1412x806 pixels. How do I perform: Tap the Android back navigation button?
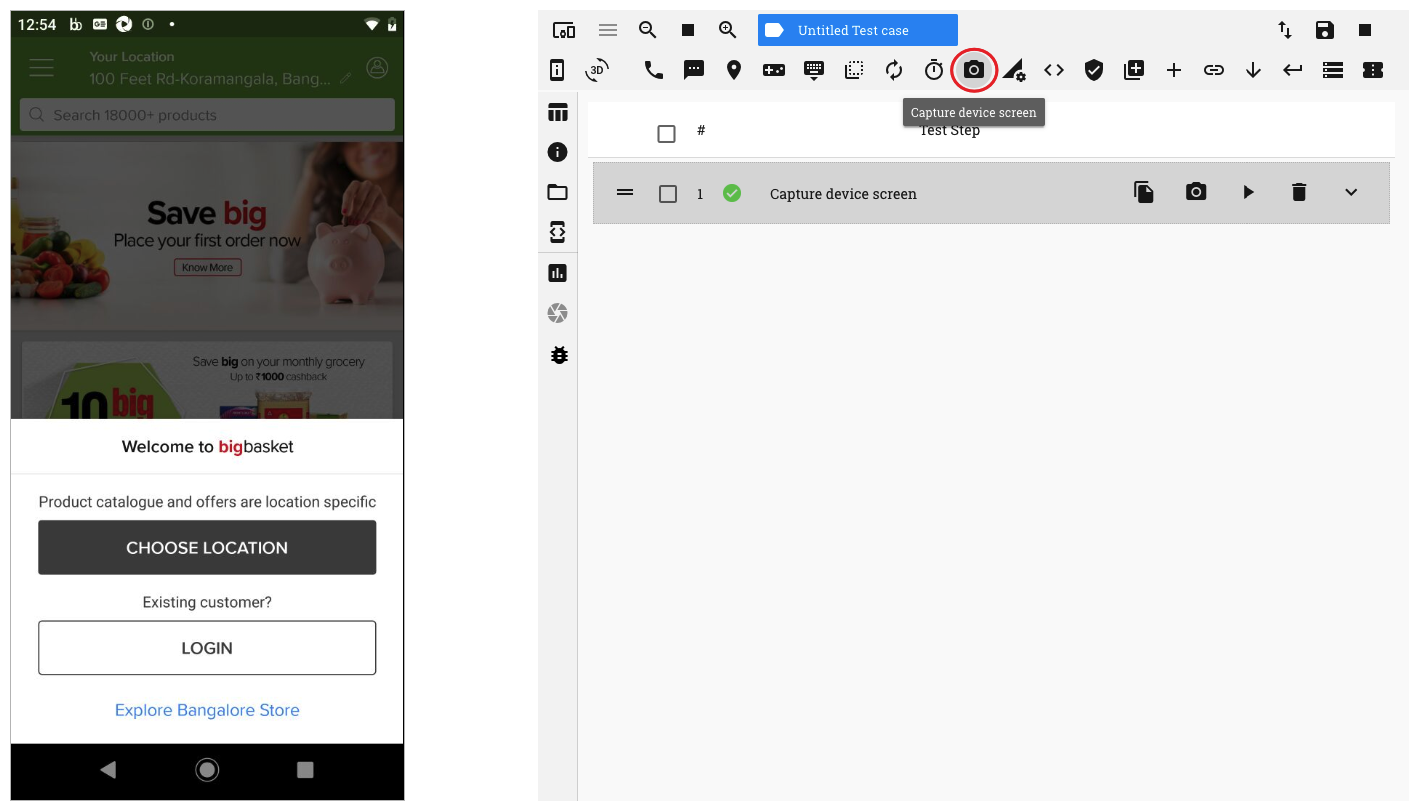pos(108,769)
